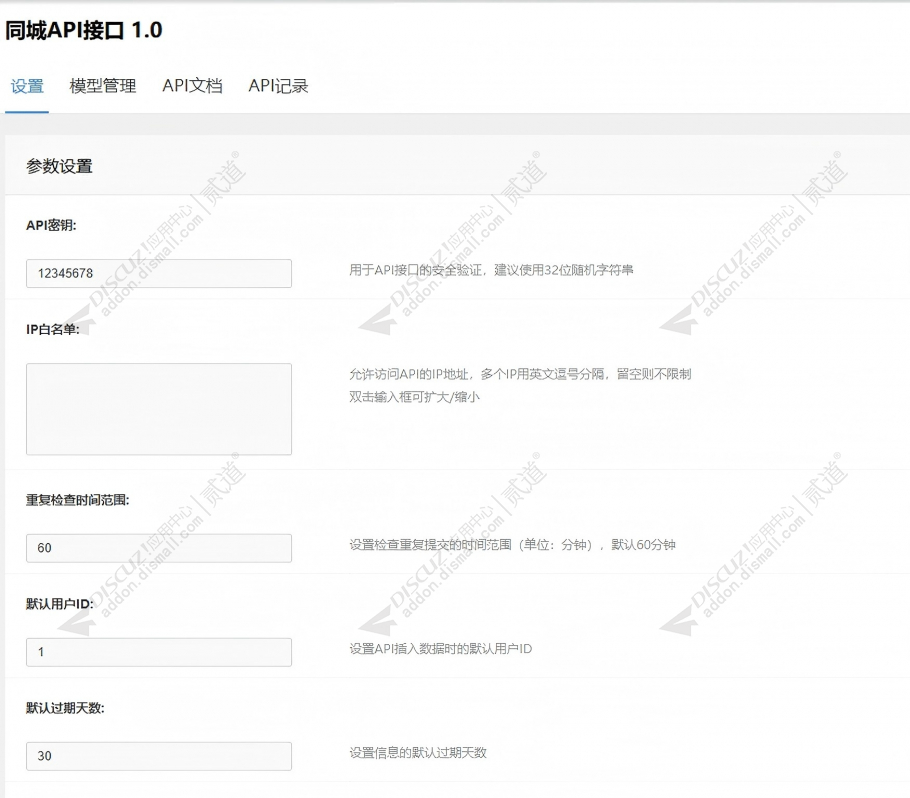Open the 设置 tab
Image resolution: width=910 pixels, height=798 pixels.
click(27, 86)
